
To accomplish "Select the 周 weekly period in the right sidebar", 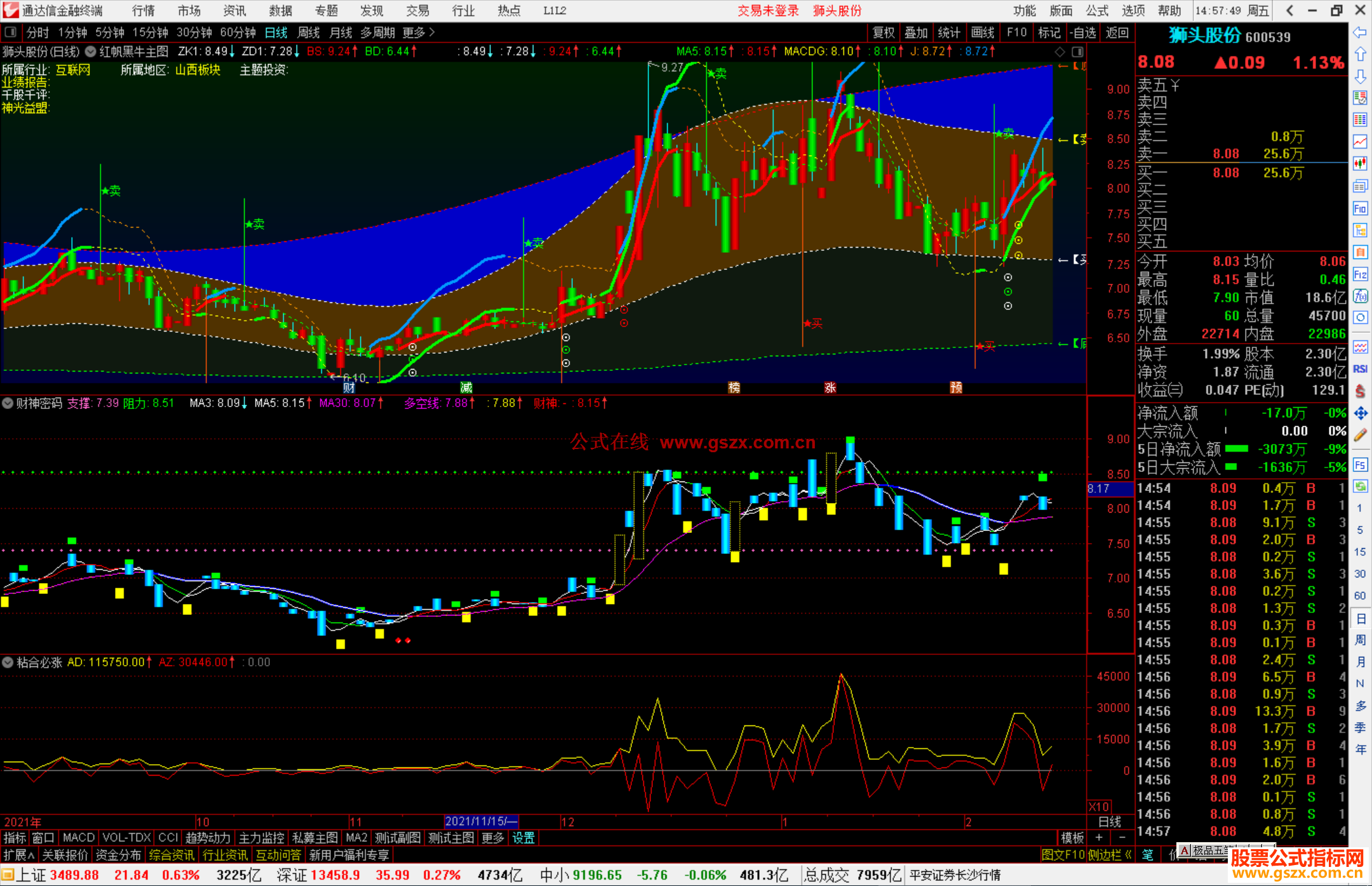I will (1360, 640).
